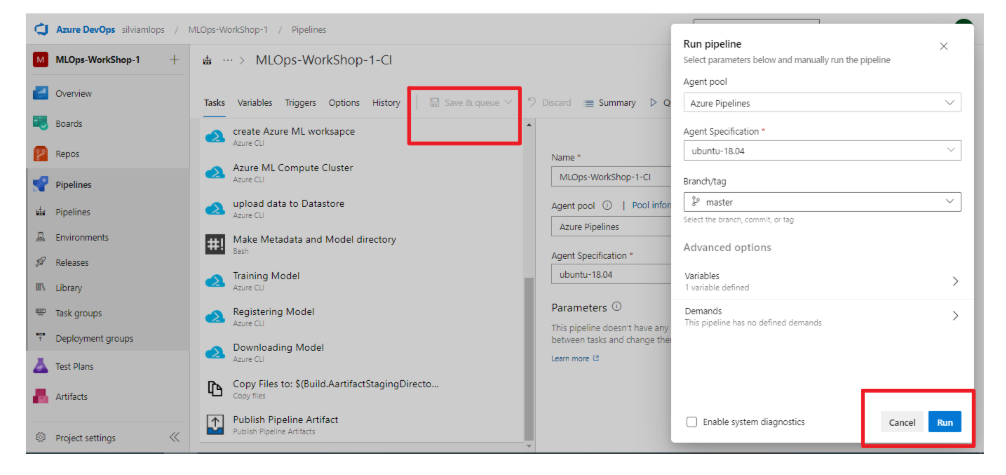Click the Azure ML Compute Cluster task icon
1006x475 pixels.
(x=214, y=172)
